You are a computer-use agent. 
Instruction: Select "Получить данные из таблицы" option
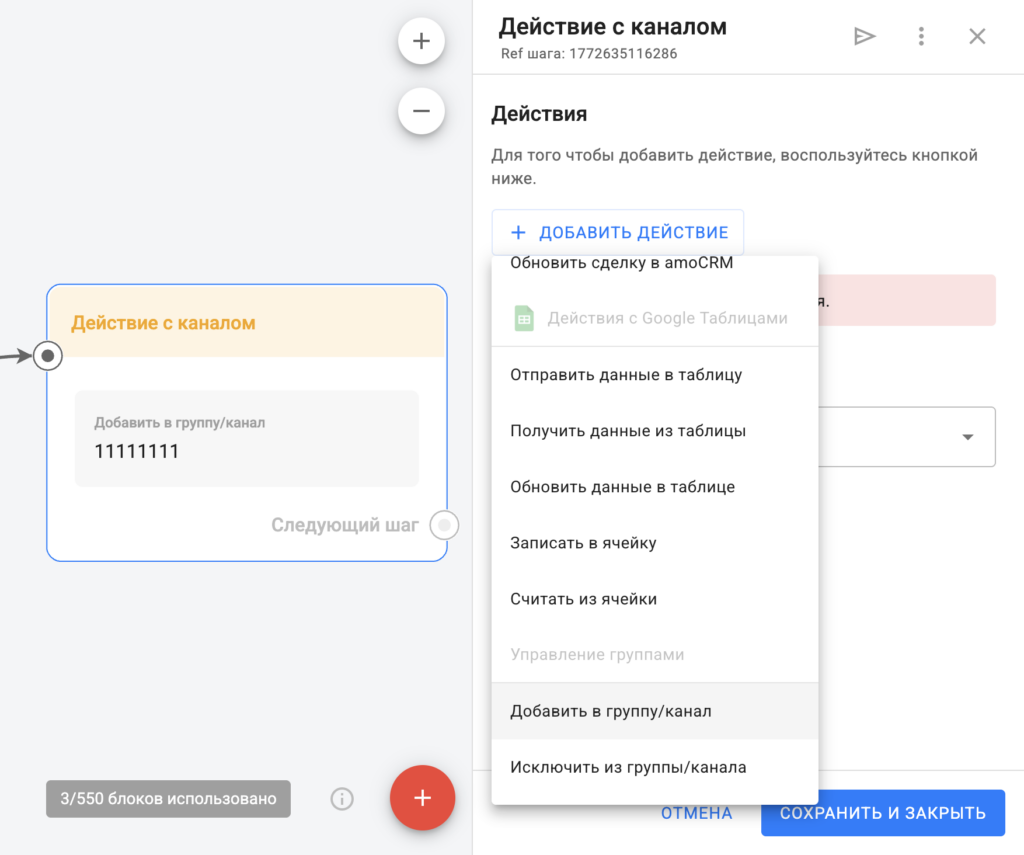(628, 431)
